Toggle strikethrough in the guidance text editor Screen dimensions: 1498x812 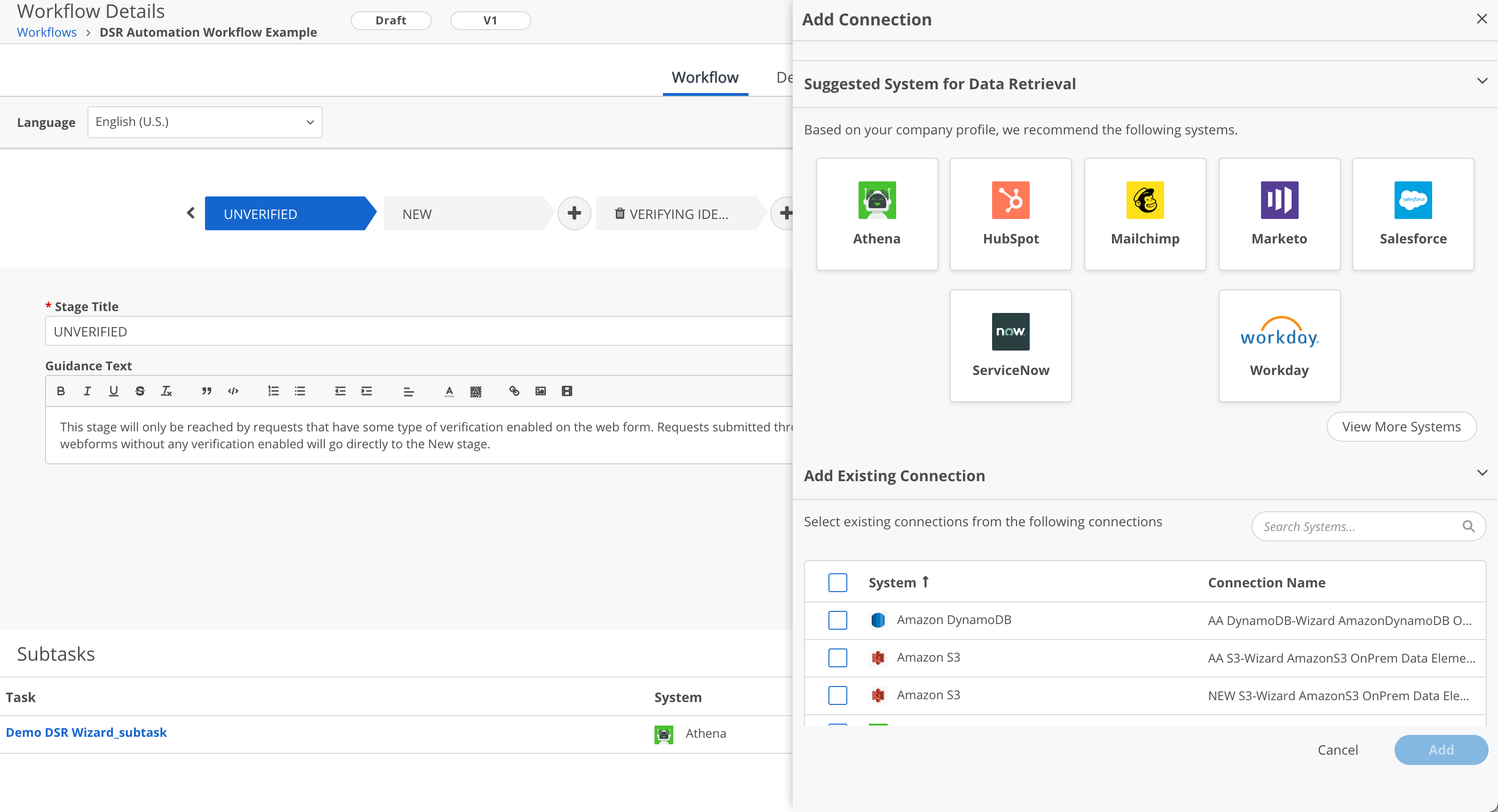[140, 391]
